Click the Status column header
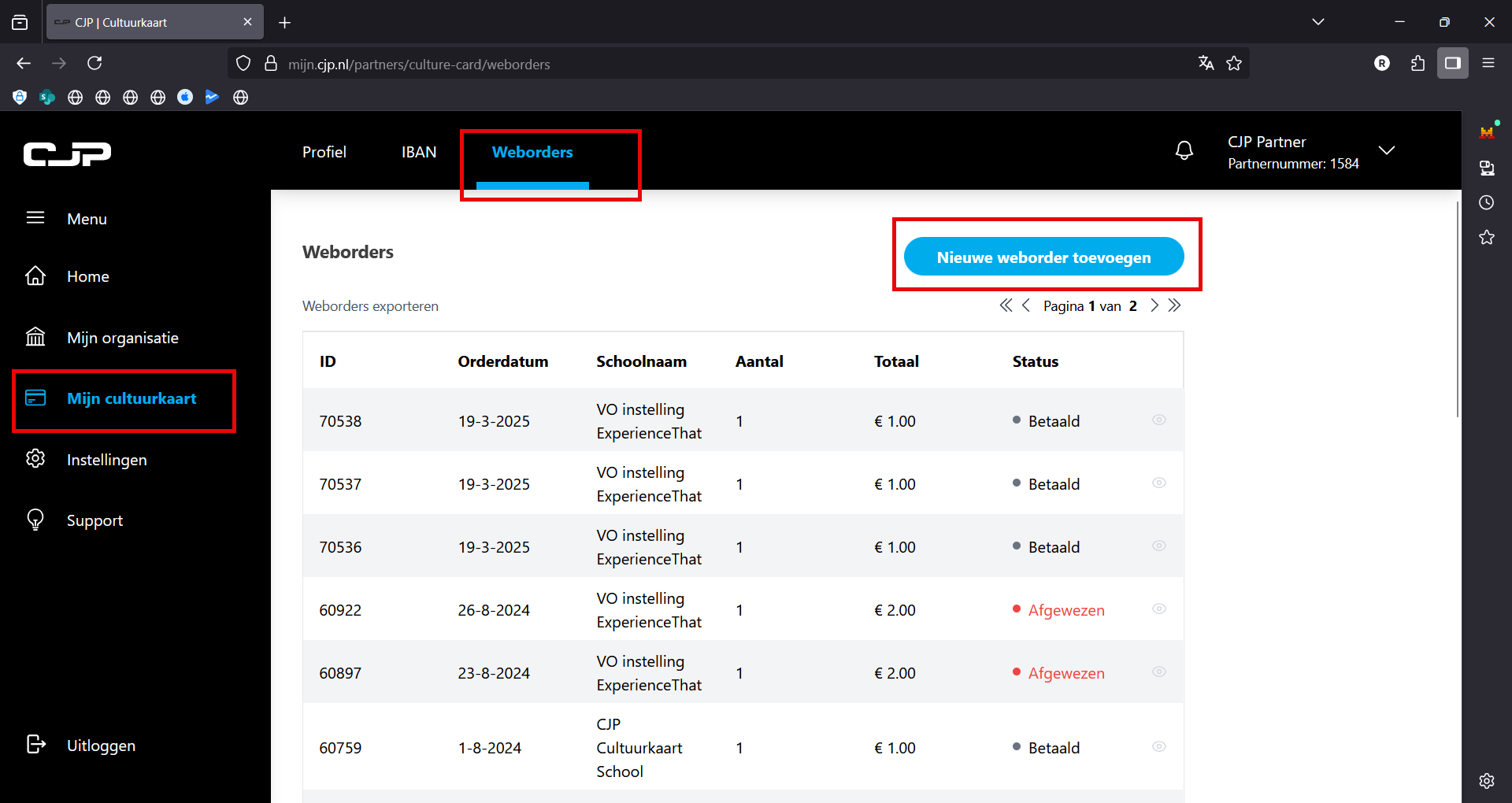1512x803 pixels. [x=1035, y=361]
